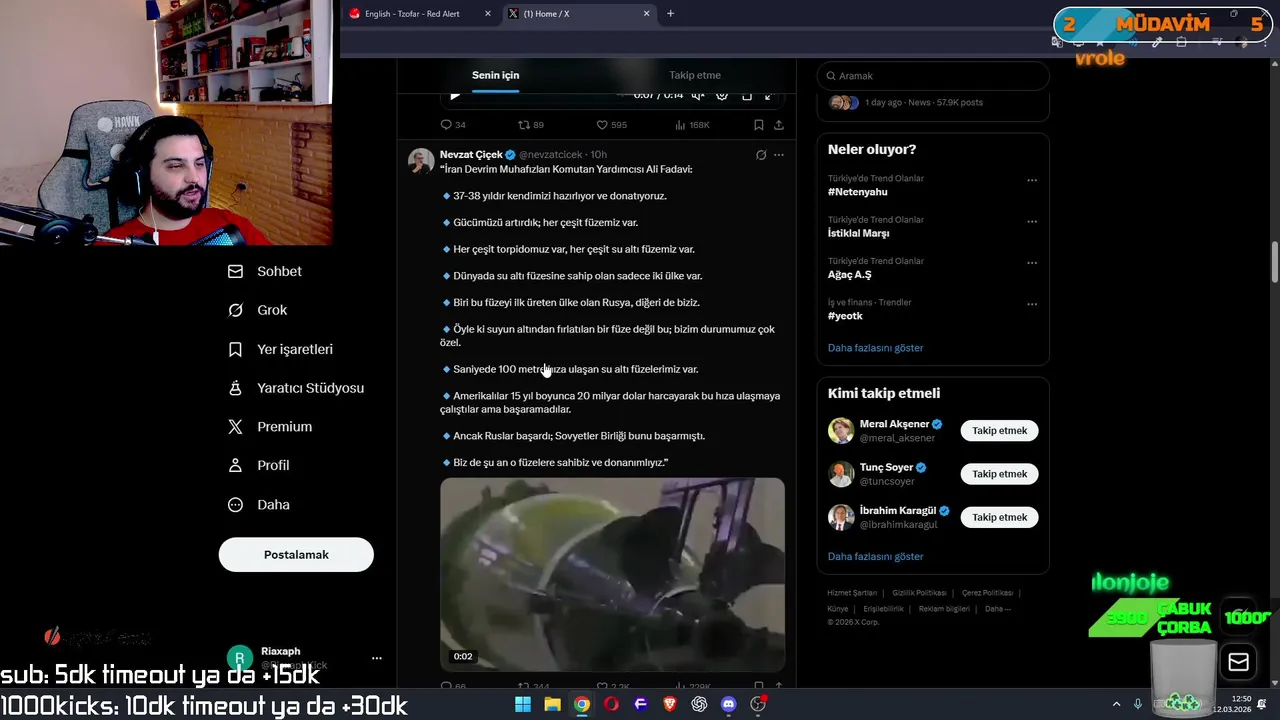
Task: Open Hizmet Şartları footer link
Action: tap(852, 593)
